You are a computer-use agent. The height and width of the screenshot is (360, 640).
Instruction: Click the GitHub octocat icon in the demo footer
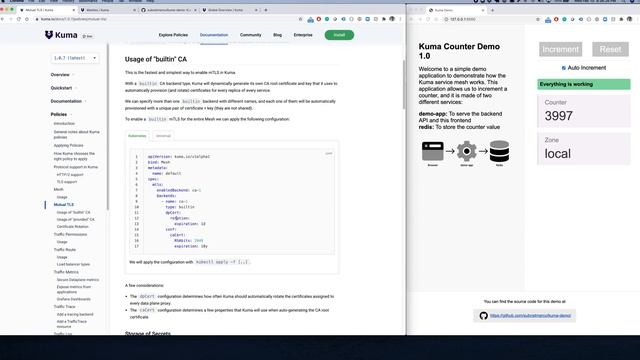484,316
